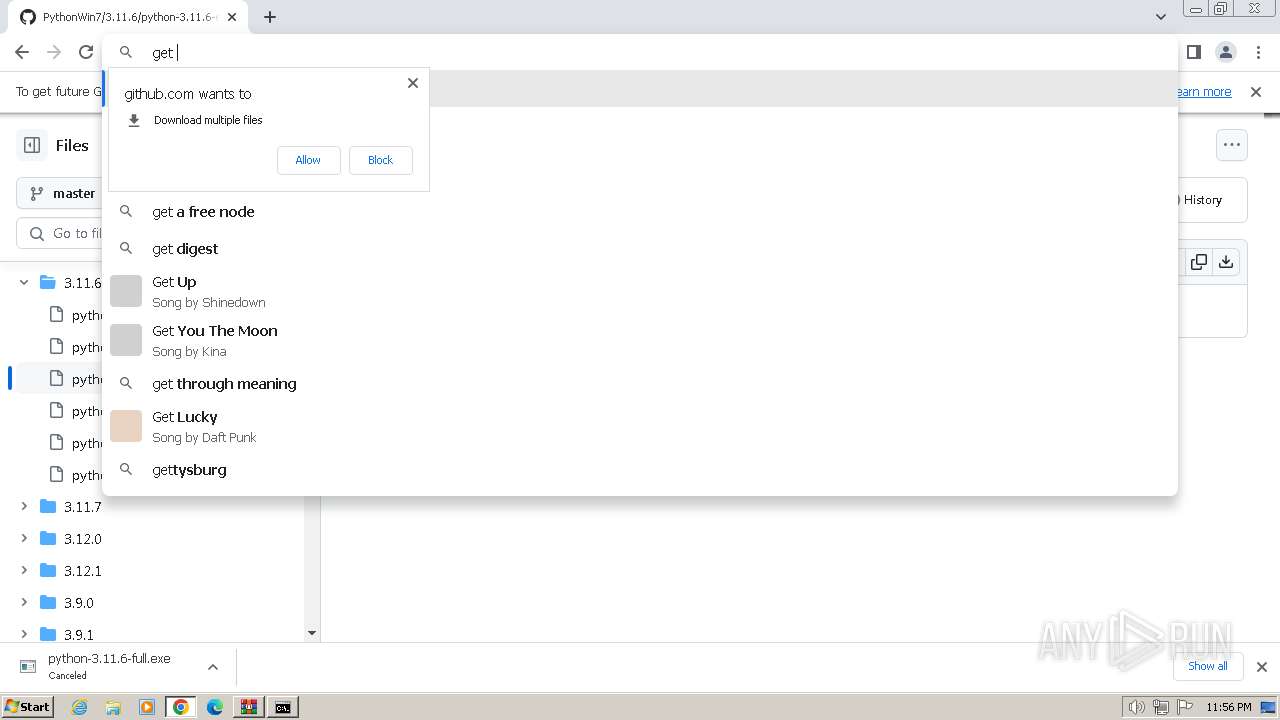This screenshot has height=720, width=1280.
Task: Open the python-3.11.6-full.exe download menu chevron
Action: click(x=212, y=667)
